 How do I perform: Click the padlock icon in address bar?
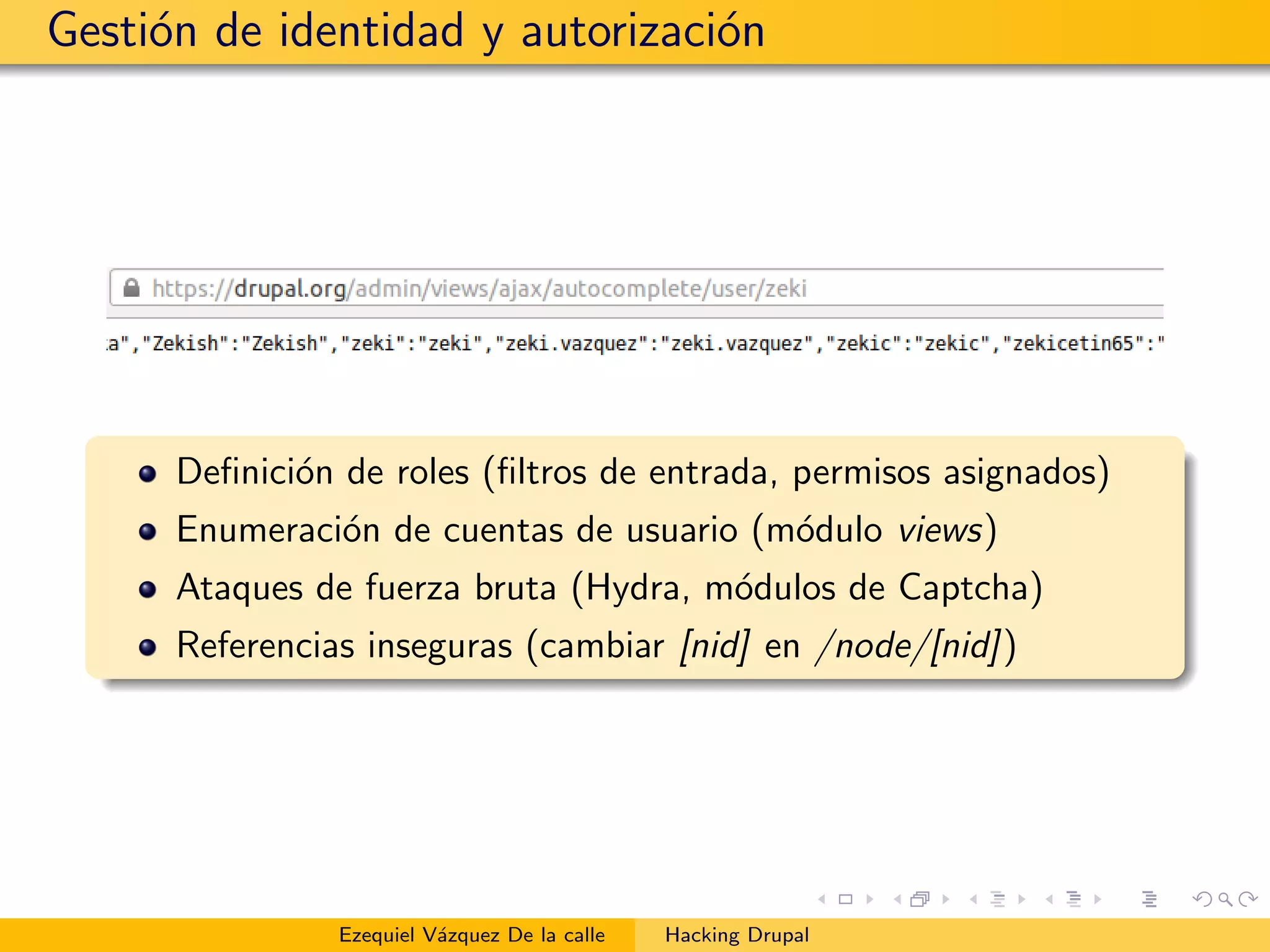pyautogui.click(x=131, y=288)
